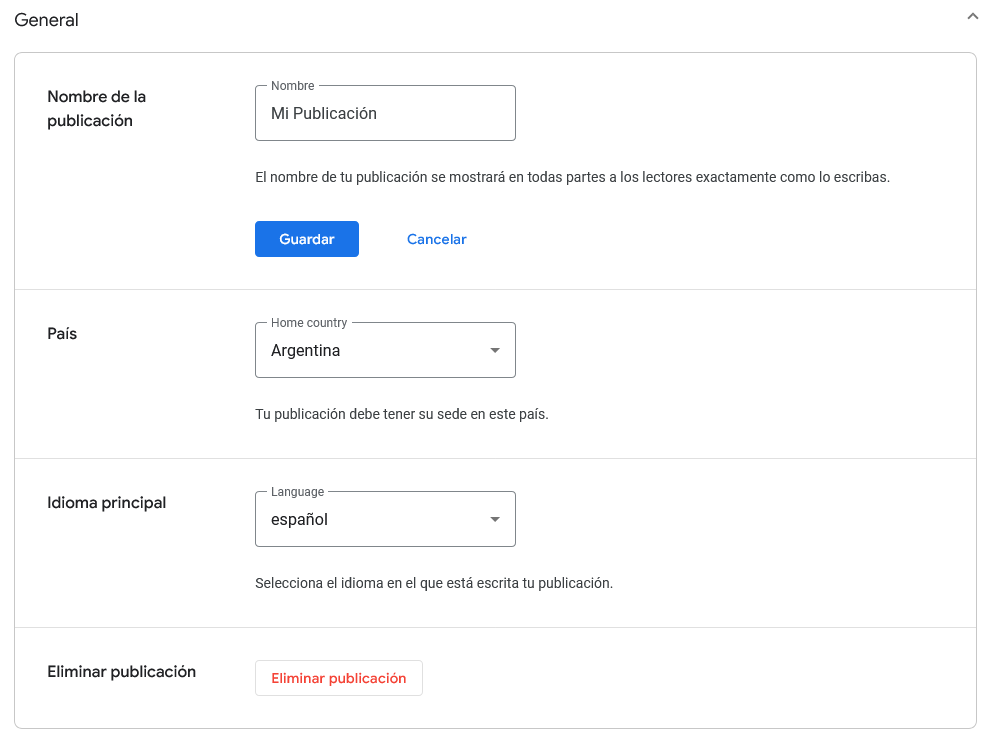This screenshot has width=996, height=742.
Task: Click the Language dropdown arrow icon
Action: pos(494,520)
